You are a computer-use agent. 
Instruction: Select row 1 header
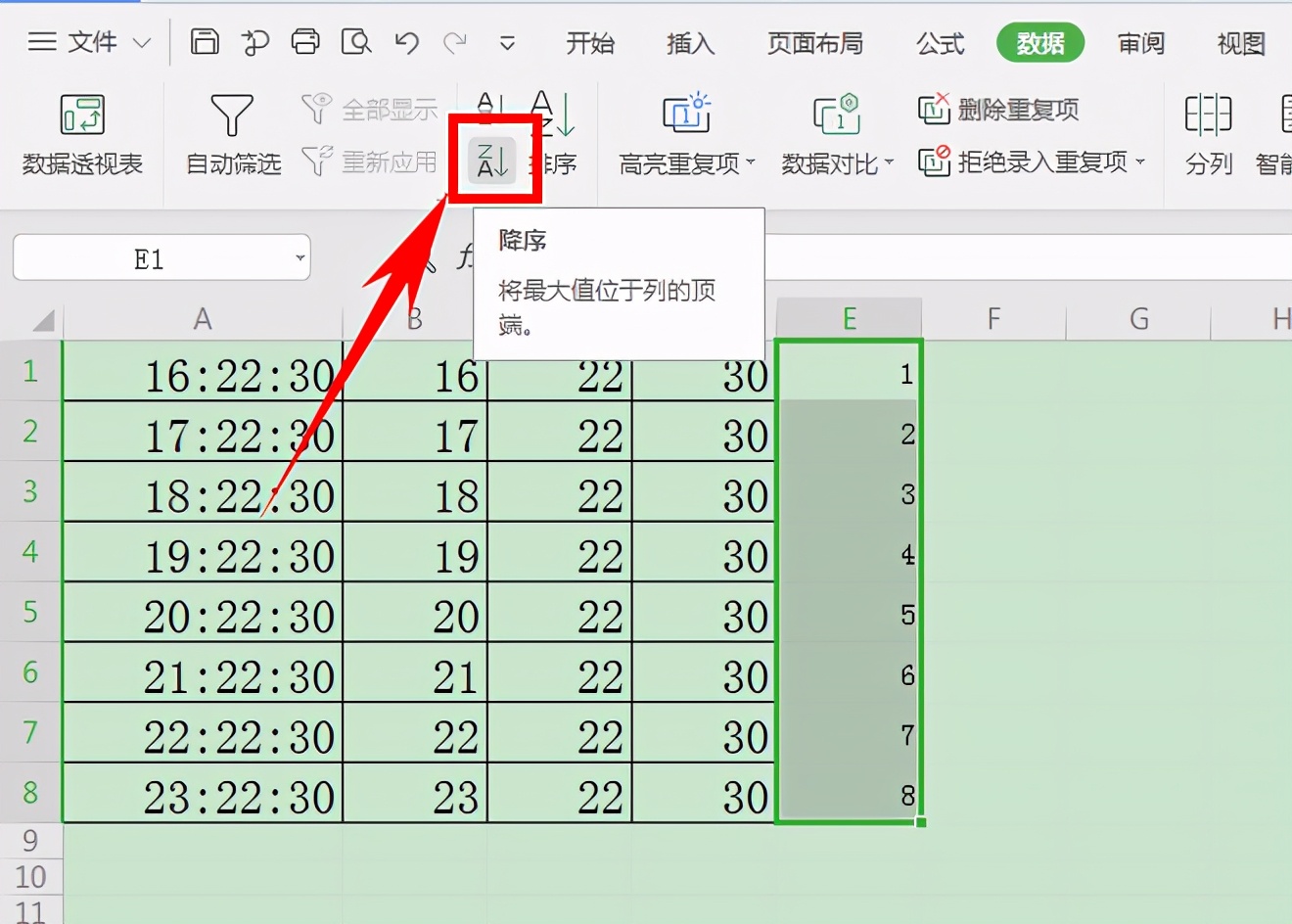click(30, 371)
